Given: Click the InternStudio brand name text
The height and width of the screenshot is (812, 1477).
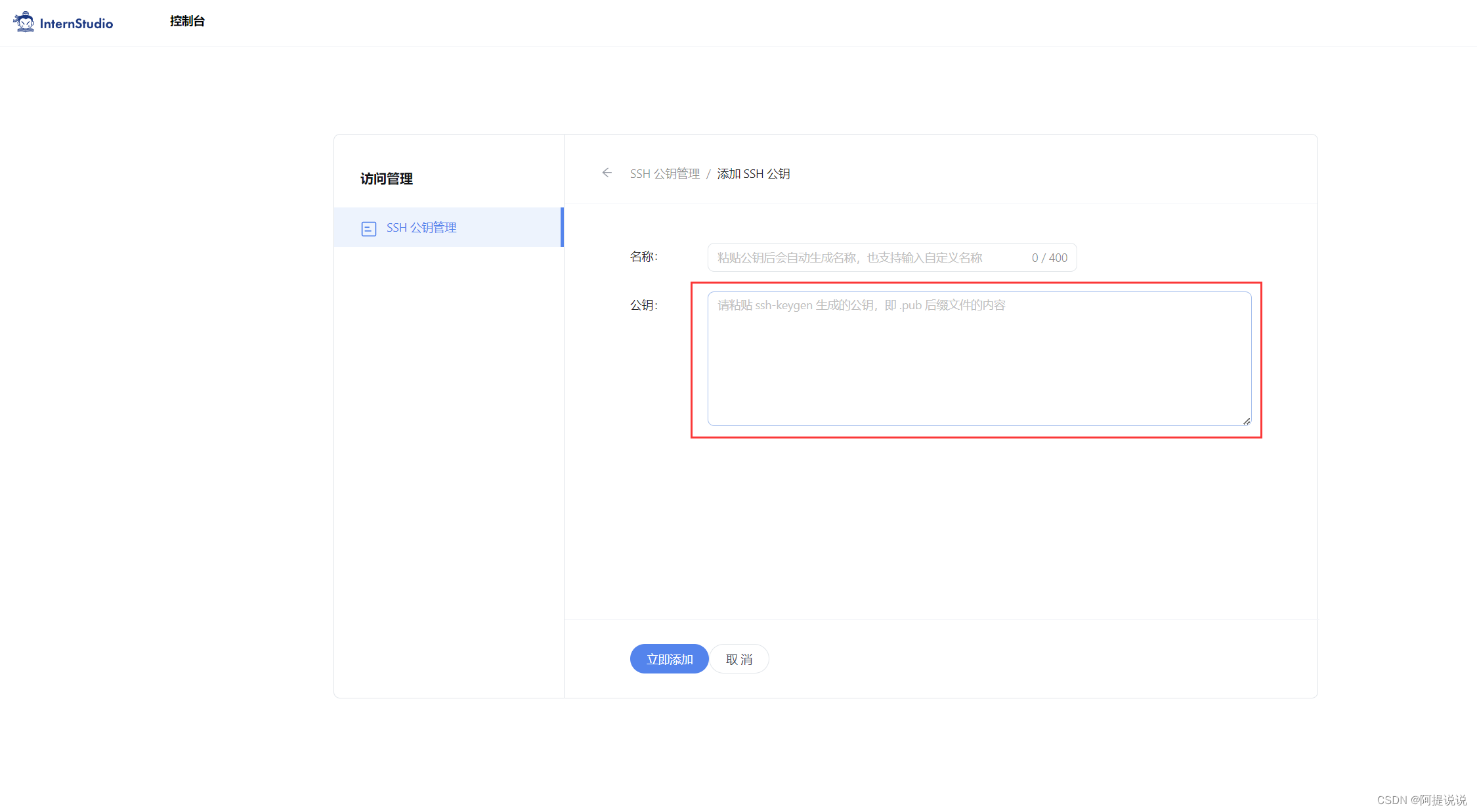Looking at the screenshot, I should click(x=75, y=22).
